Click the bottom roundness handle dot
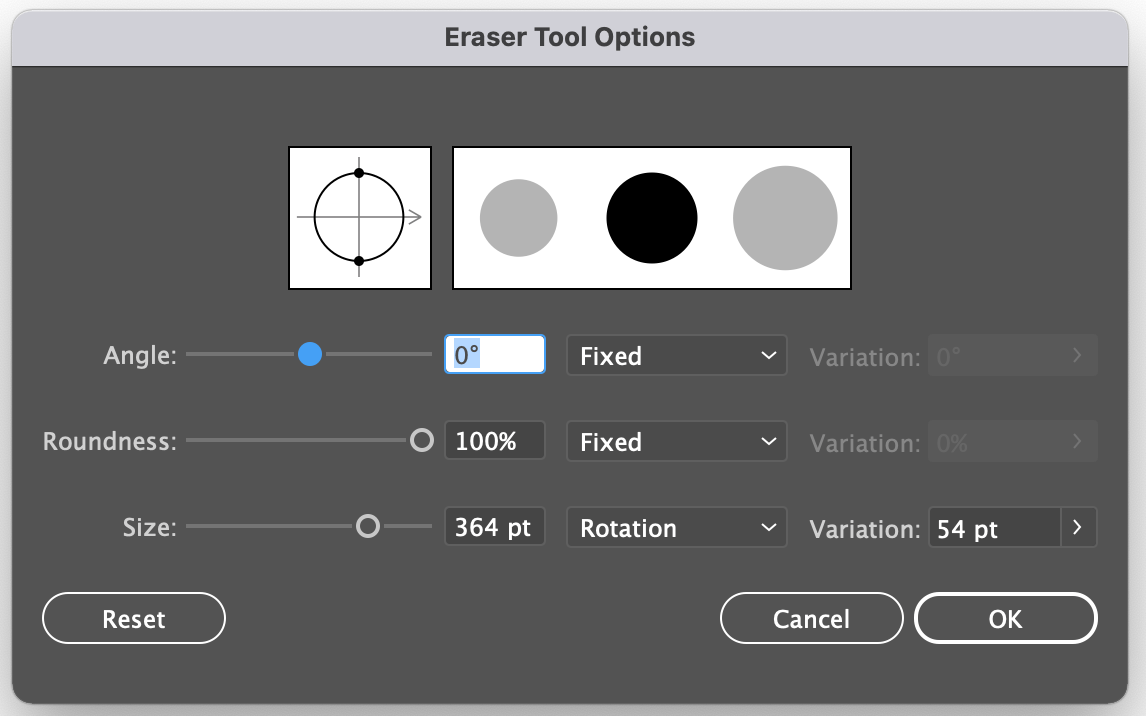Image resolution: width=1146 pixels, height=716 pixels. click(359, 261)
